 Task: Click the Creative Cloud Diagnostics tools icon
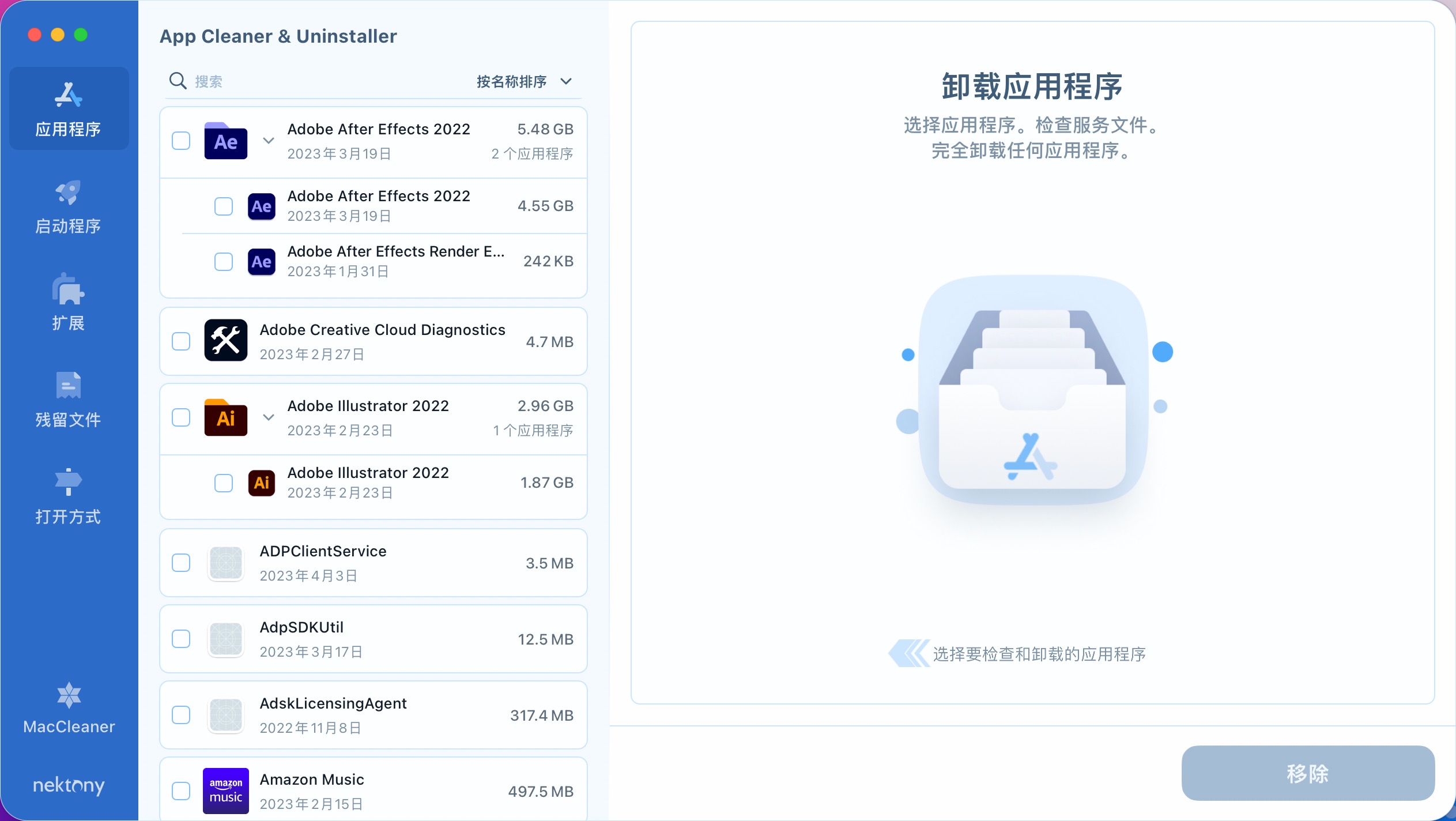[x=226, y=340]
